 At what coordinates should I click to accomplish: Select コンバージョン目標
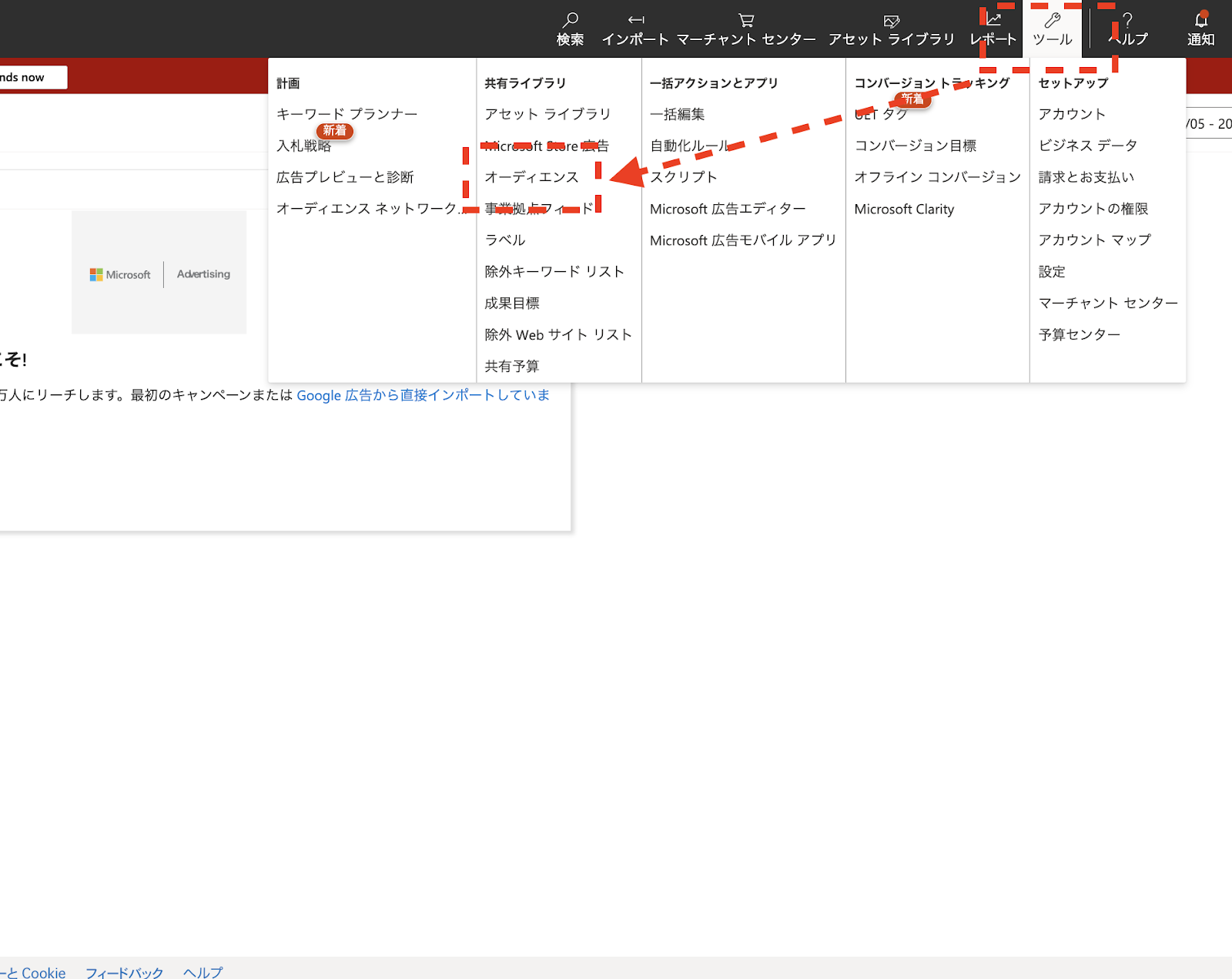tap(916, 146)
